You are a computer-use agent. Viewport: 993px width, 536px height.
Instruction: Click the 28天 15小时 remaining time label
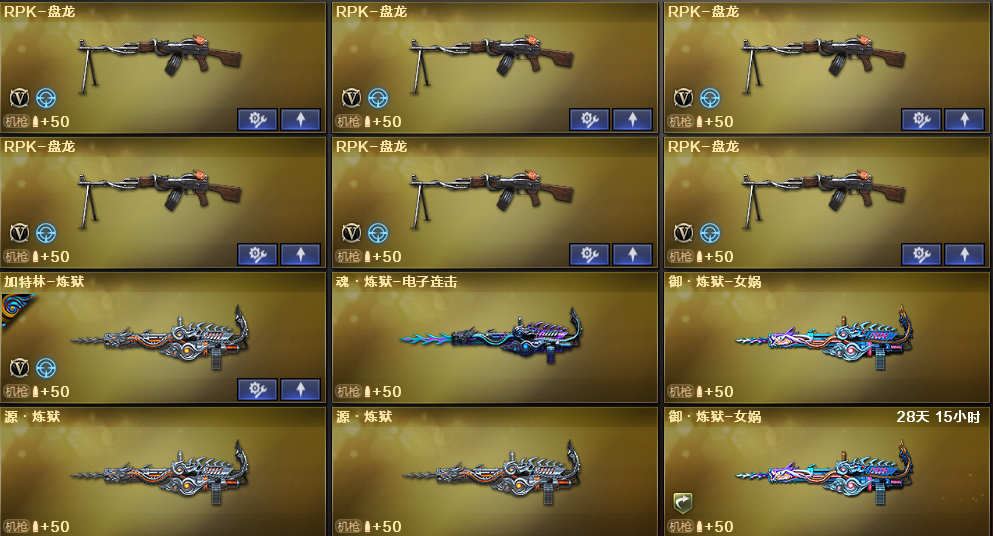click(938, 417)
